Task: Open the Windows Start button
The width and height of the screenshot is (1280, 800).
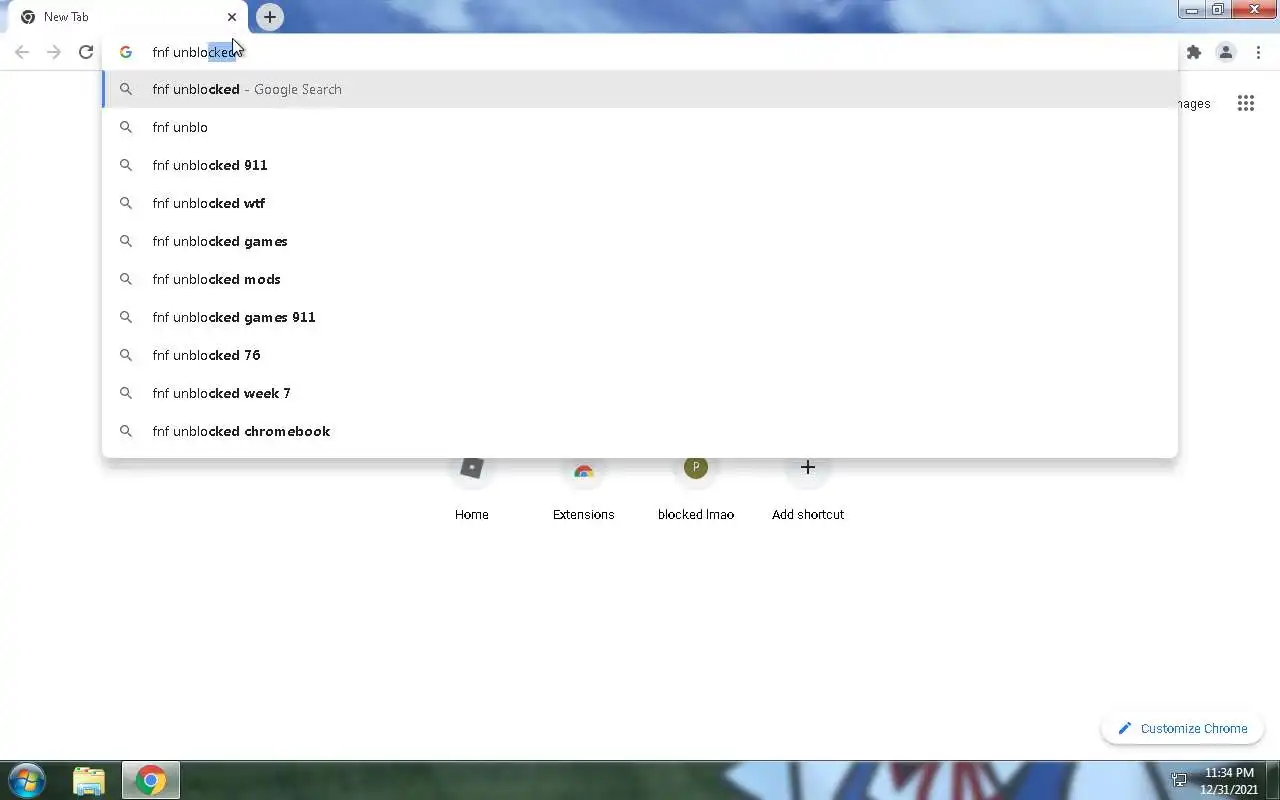Action: click(27, 780)
